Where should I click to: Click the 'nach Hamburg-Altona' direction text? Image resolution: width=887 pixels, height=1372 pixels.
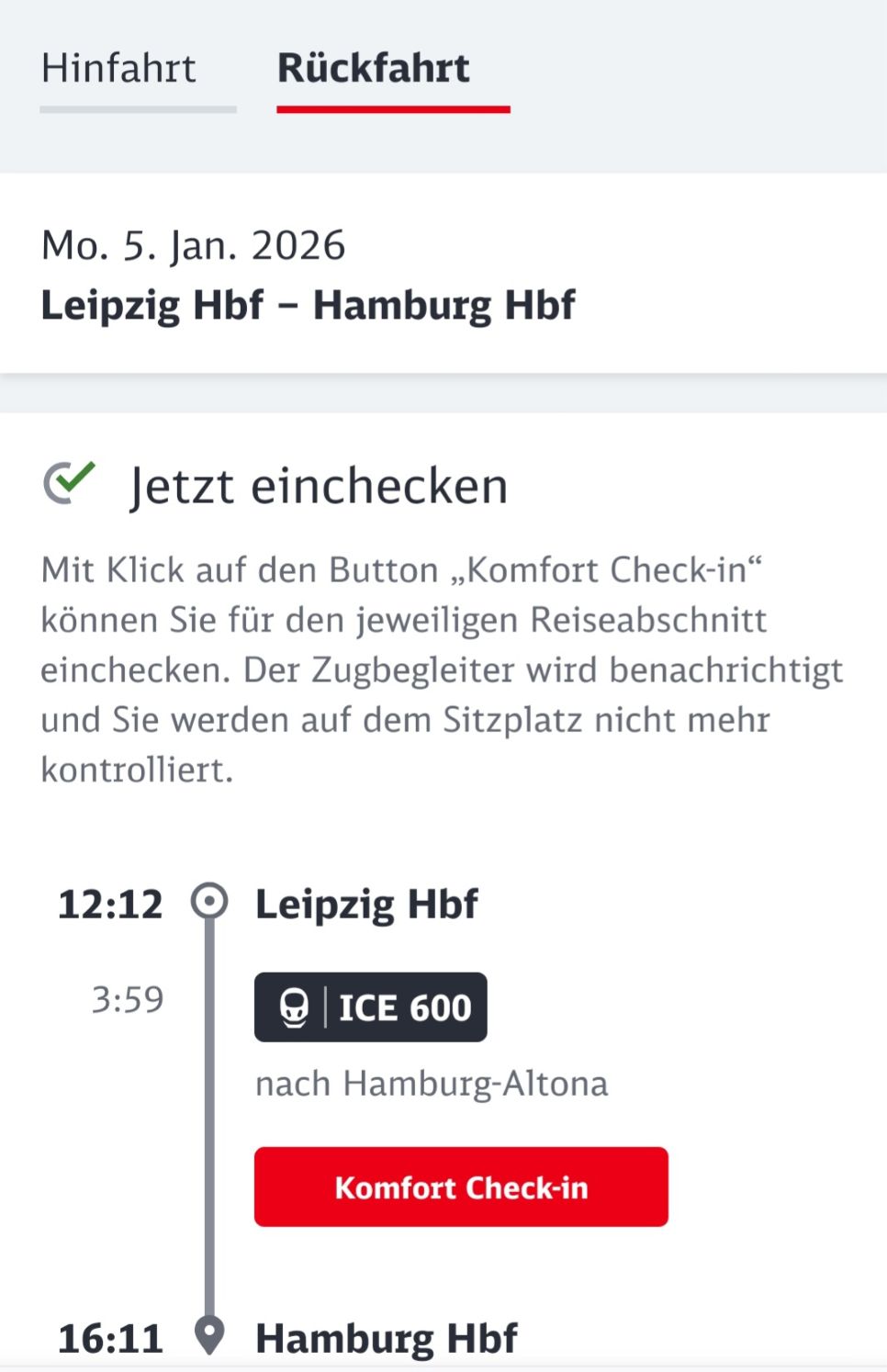pyautogui.click(x=432, y=1084)
